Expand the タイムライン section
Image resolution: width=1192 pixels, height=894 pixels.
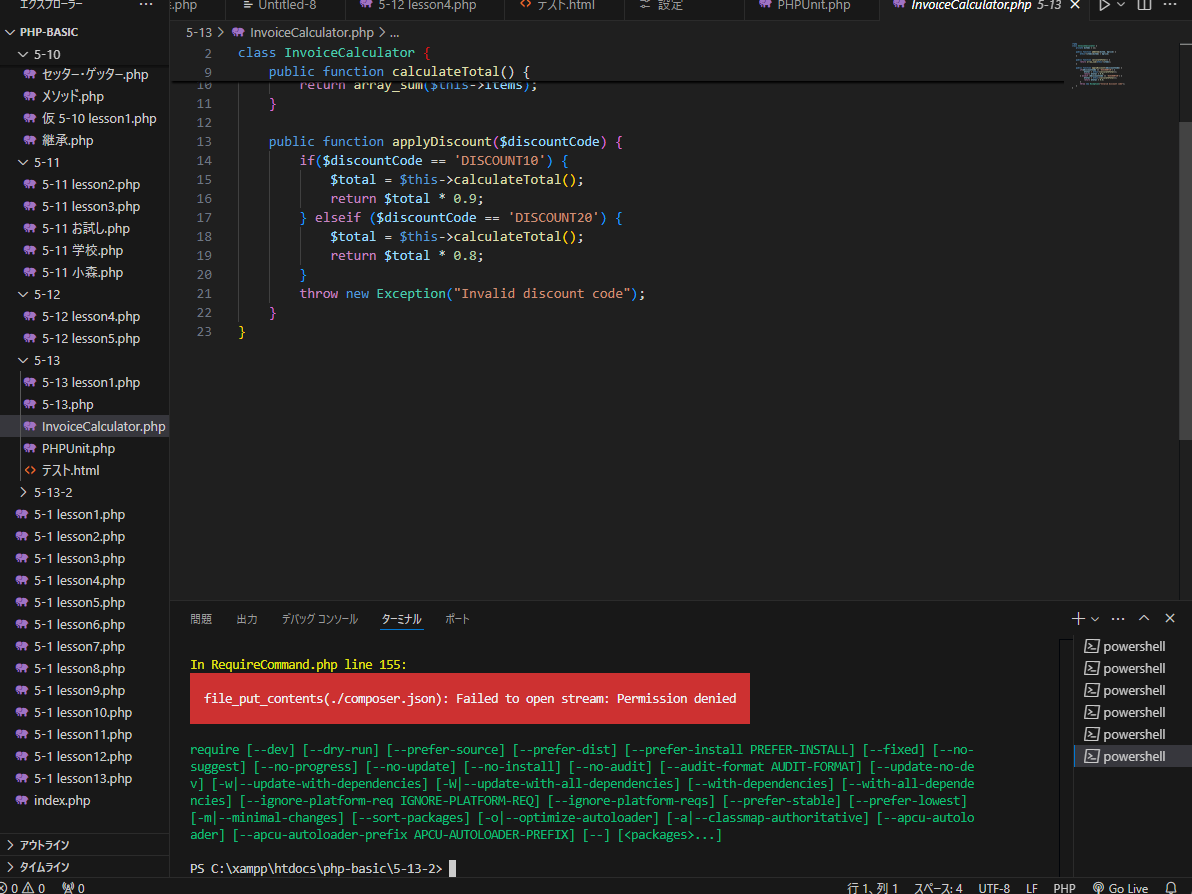click(x=84, y=867)
